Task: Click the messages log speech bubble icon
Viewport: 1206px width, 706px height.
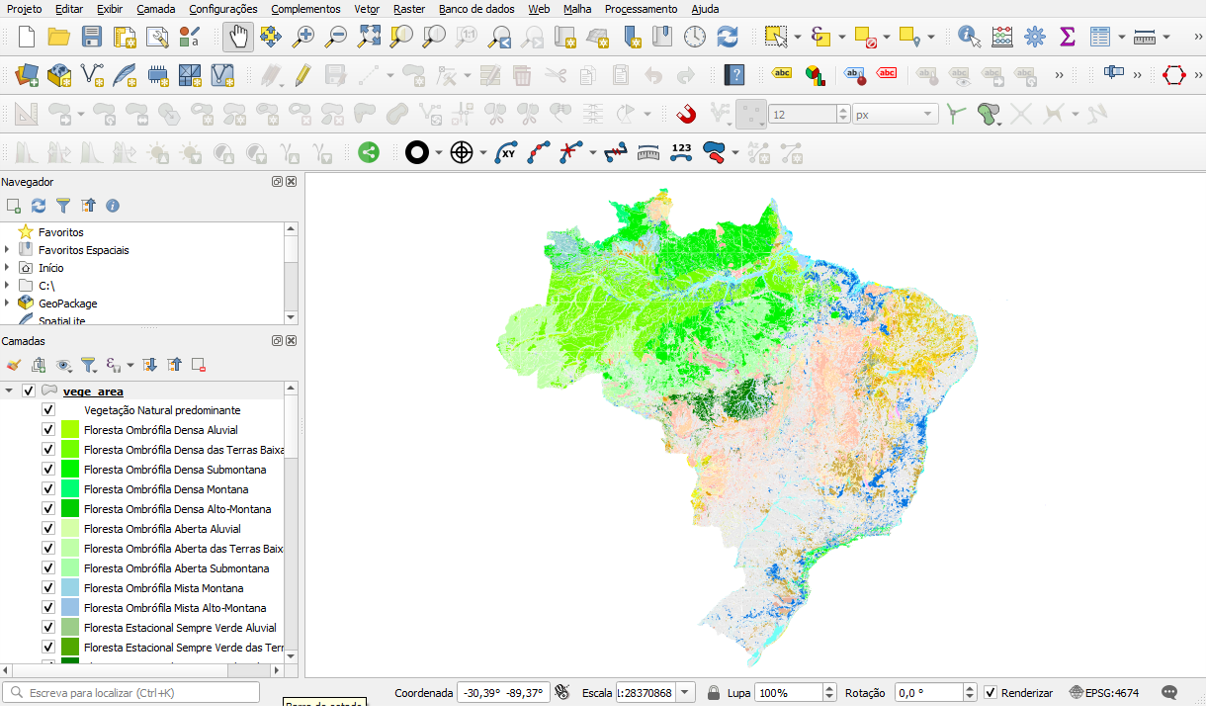Action: pyautogui.click(x=1169, y=692)
